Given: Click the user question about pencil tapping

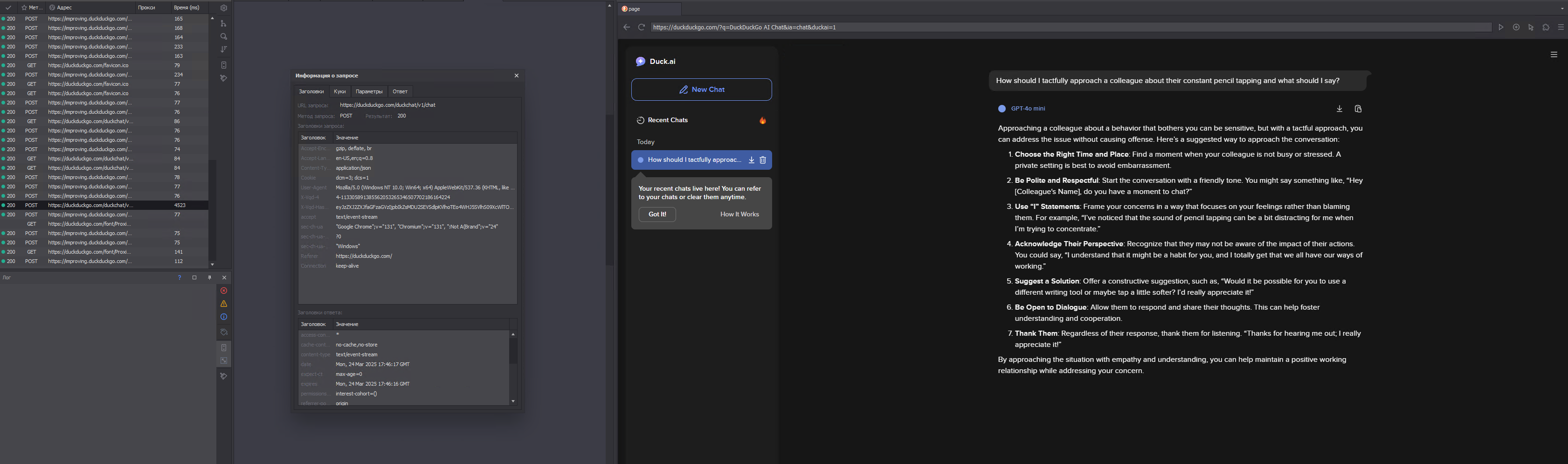Looking at the screenshot, I should [x=1167, y=81].
